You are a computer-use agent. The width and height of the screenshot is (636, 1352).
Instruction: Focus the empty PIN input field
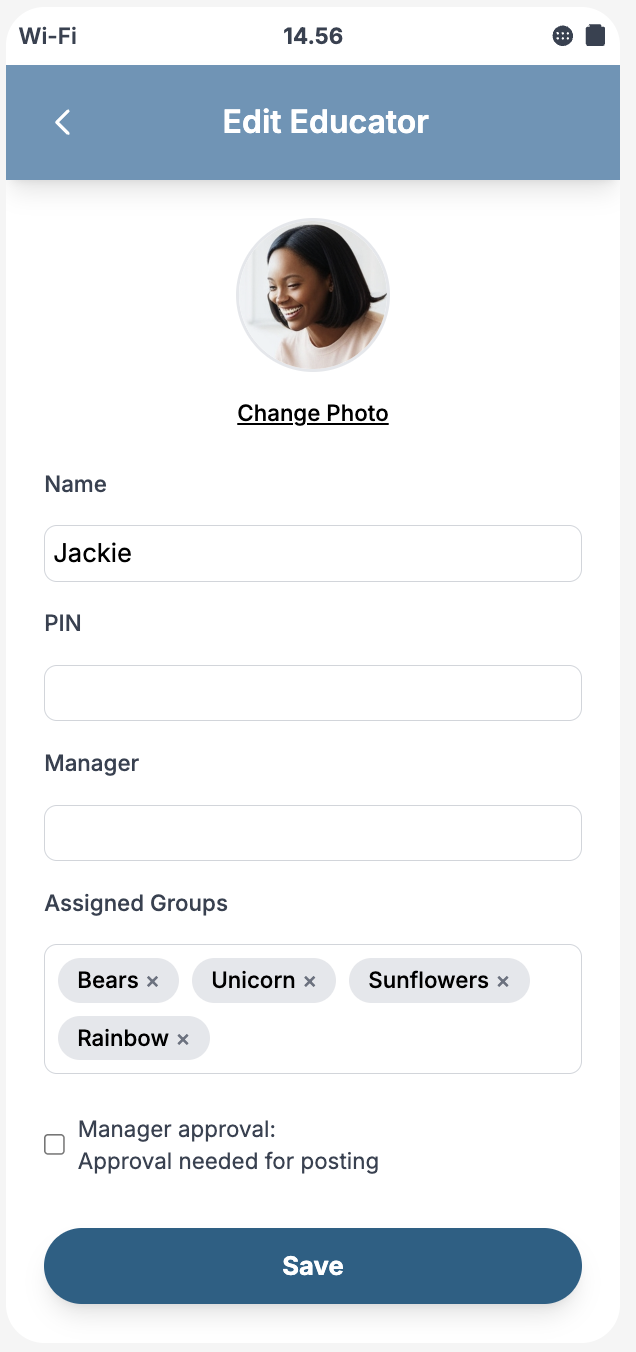point(313,693)
